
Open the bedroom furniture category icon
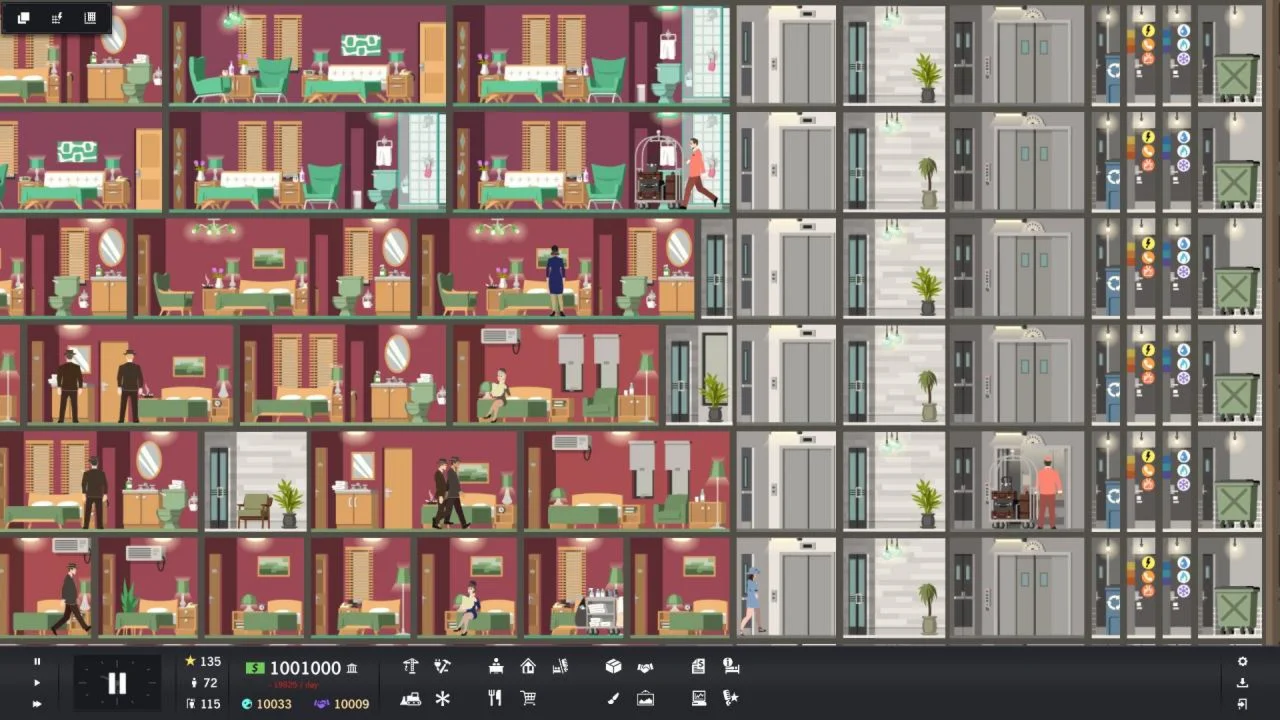(x=560, y=666)
